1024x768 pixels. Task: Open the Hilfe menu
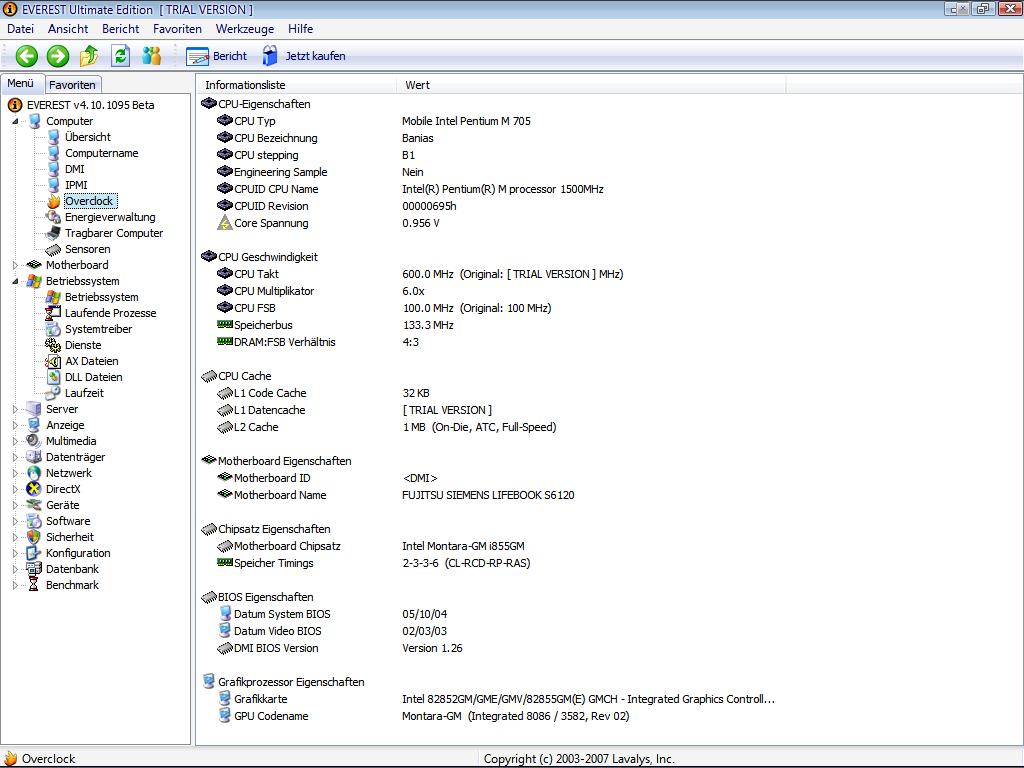point(300,29)
